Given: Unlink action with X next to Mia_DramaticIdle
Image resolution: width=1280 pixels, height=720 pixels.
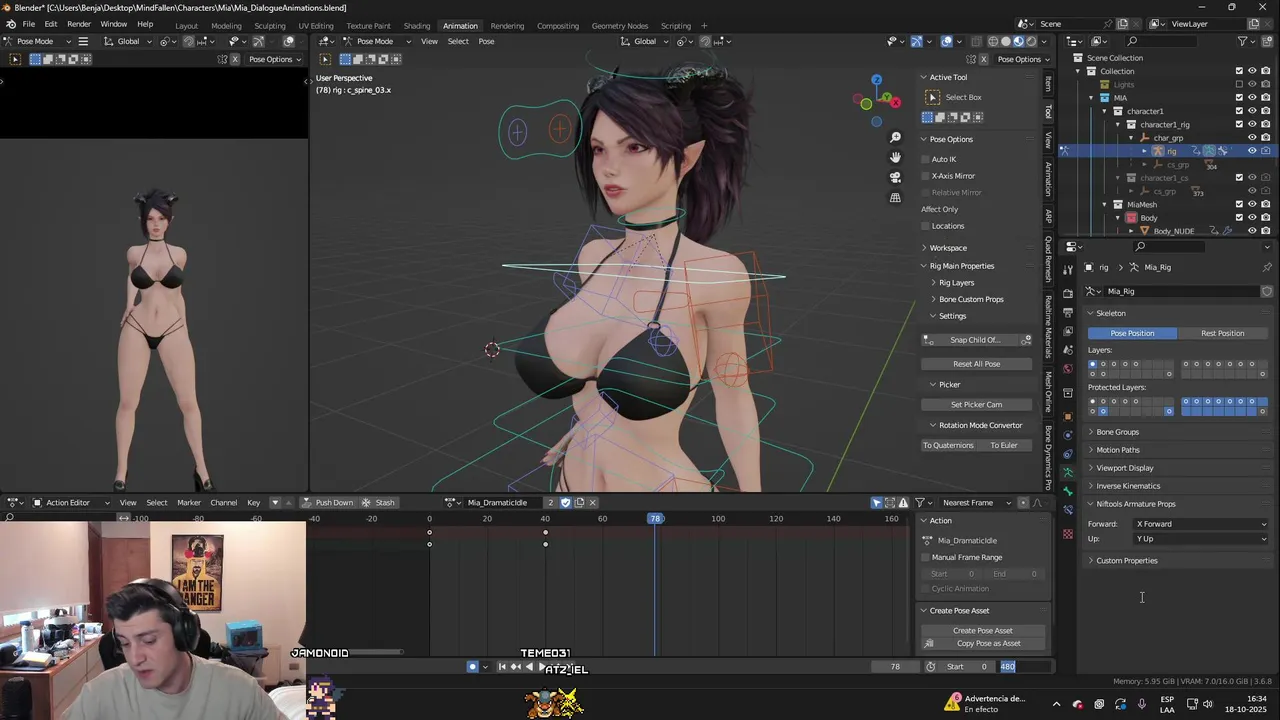Looking at the screenshot, I should pyautogui.click(x=592, y=502).
